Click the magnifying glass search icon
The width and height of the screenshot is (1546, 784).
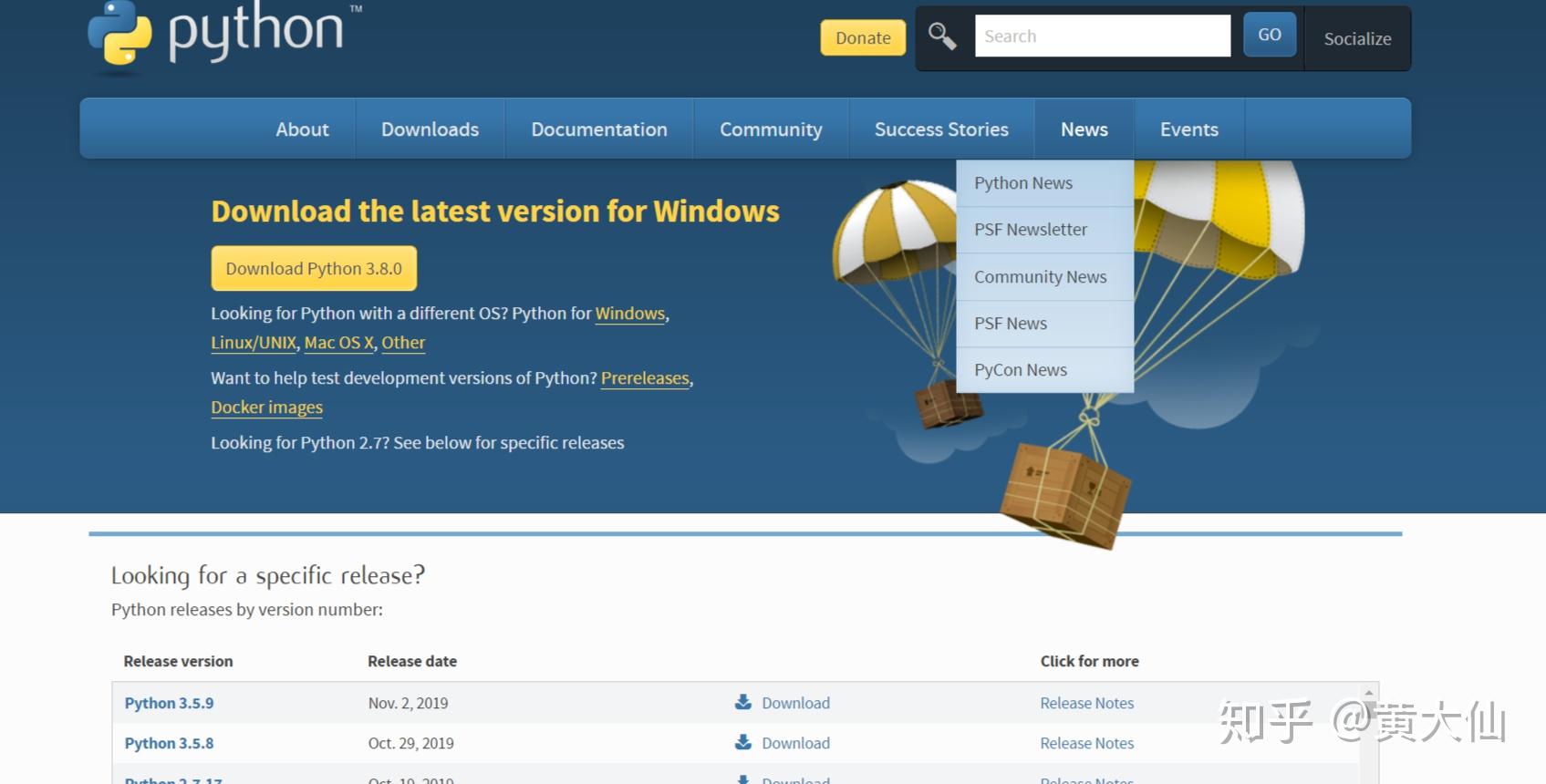(x=942, y=36)
